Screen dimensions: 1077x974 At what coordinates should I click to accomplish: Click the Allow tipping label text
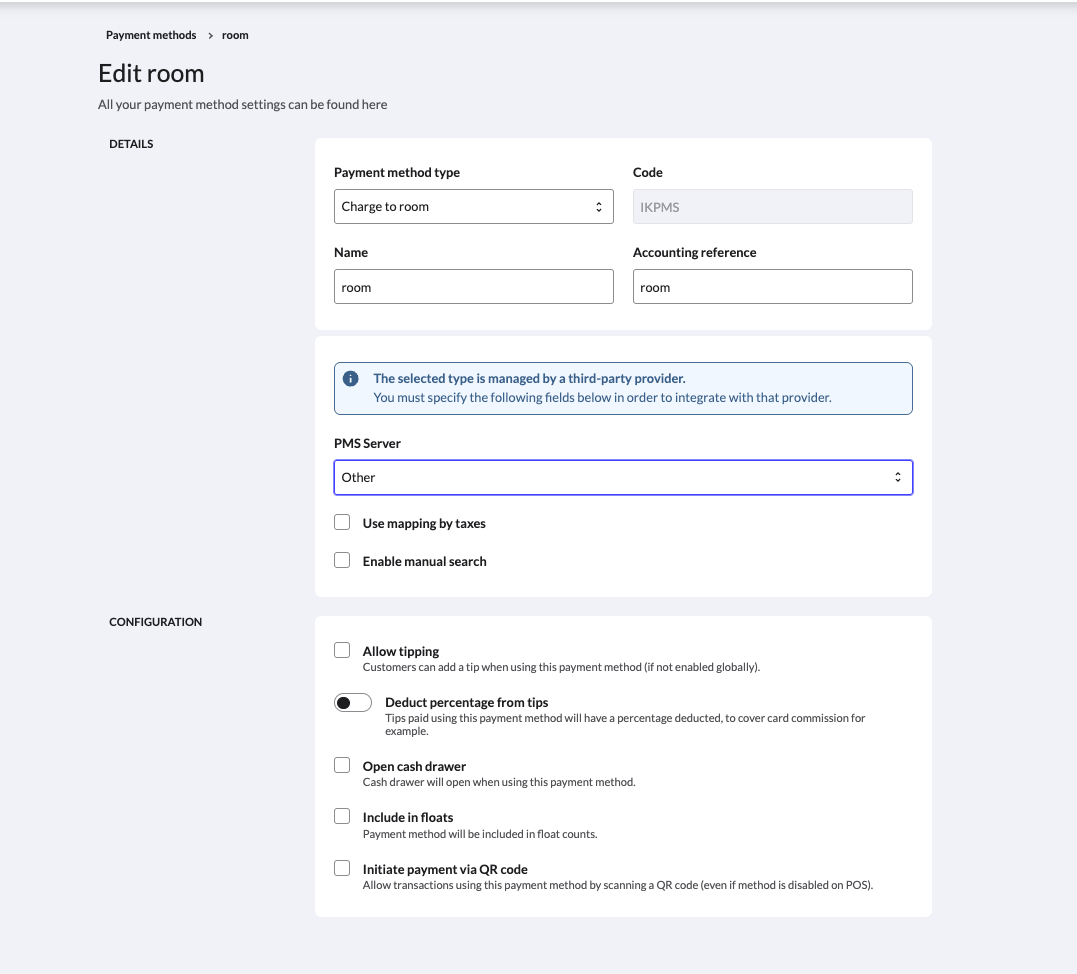click(x=401, y=651)
